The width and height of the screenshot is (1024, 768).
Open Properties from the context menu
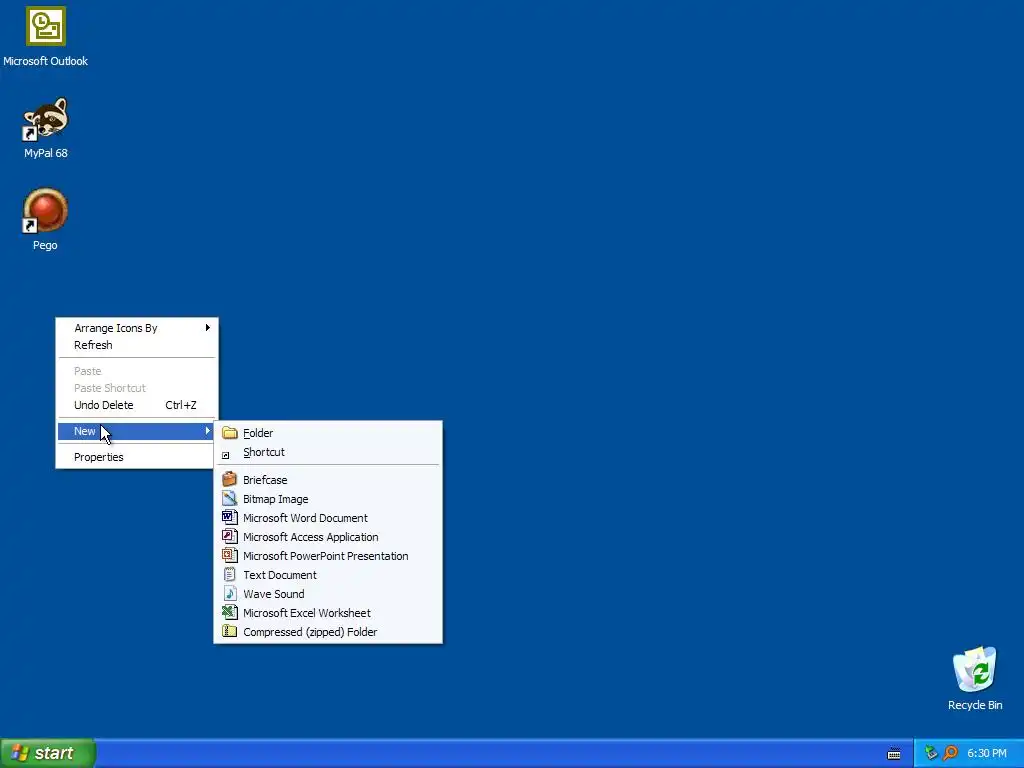coord(138,457)
